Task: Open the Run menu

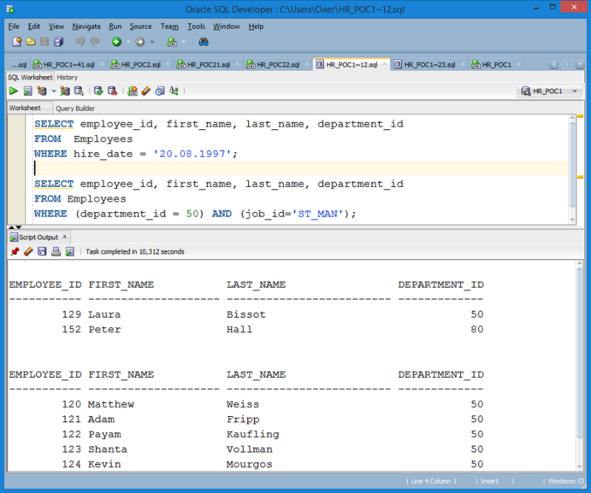Action: 115,26
